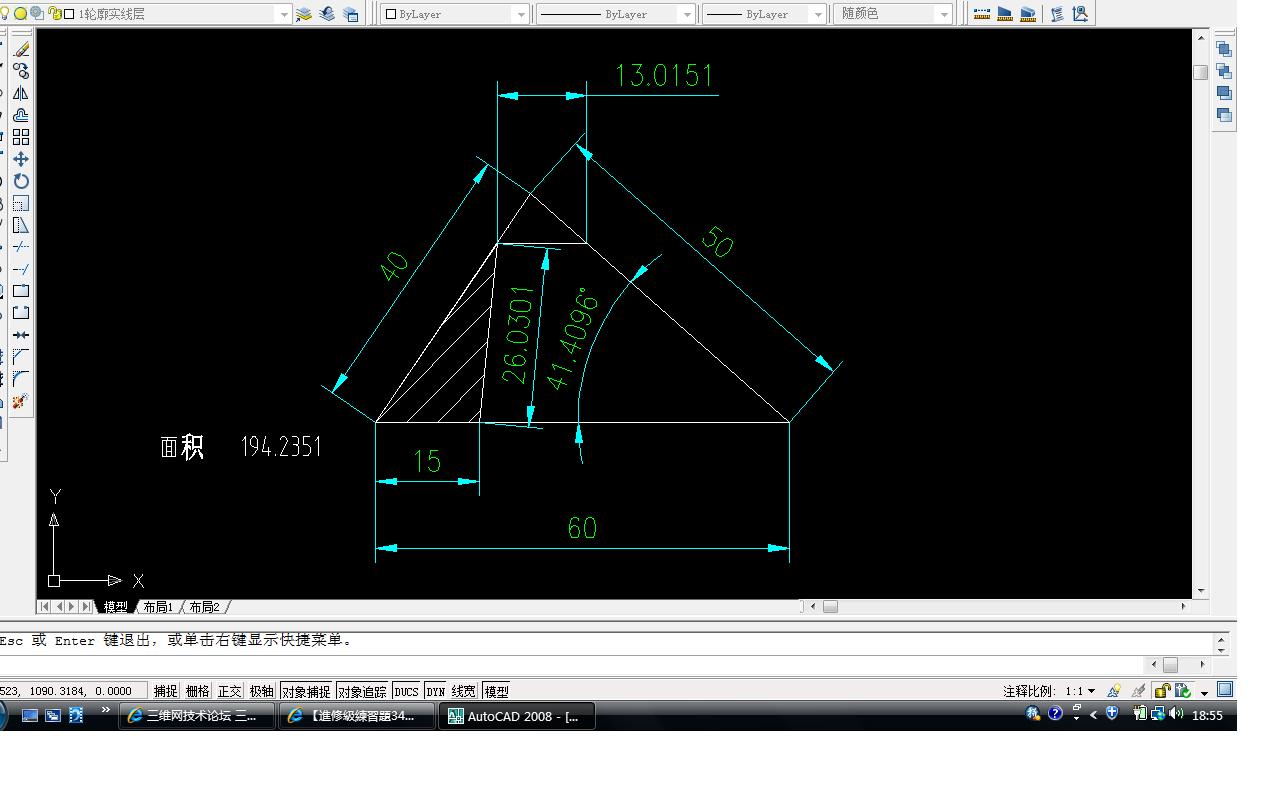Click the toolbar lock icon in status bar

(x=1161, y=690)
